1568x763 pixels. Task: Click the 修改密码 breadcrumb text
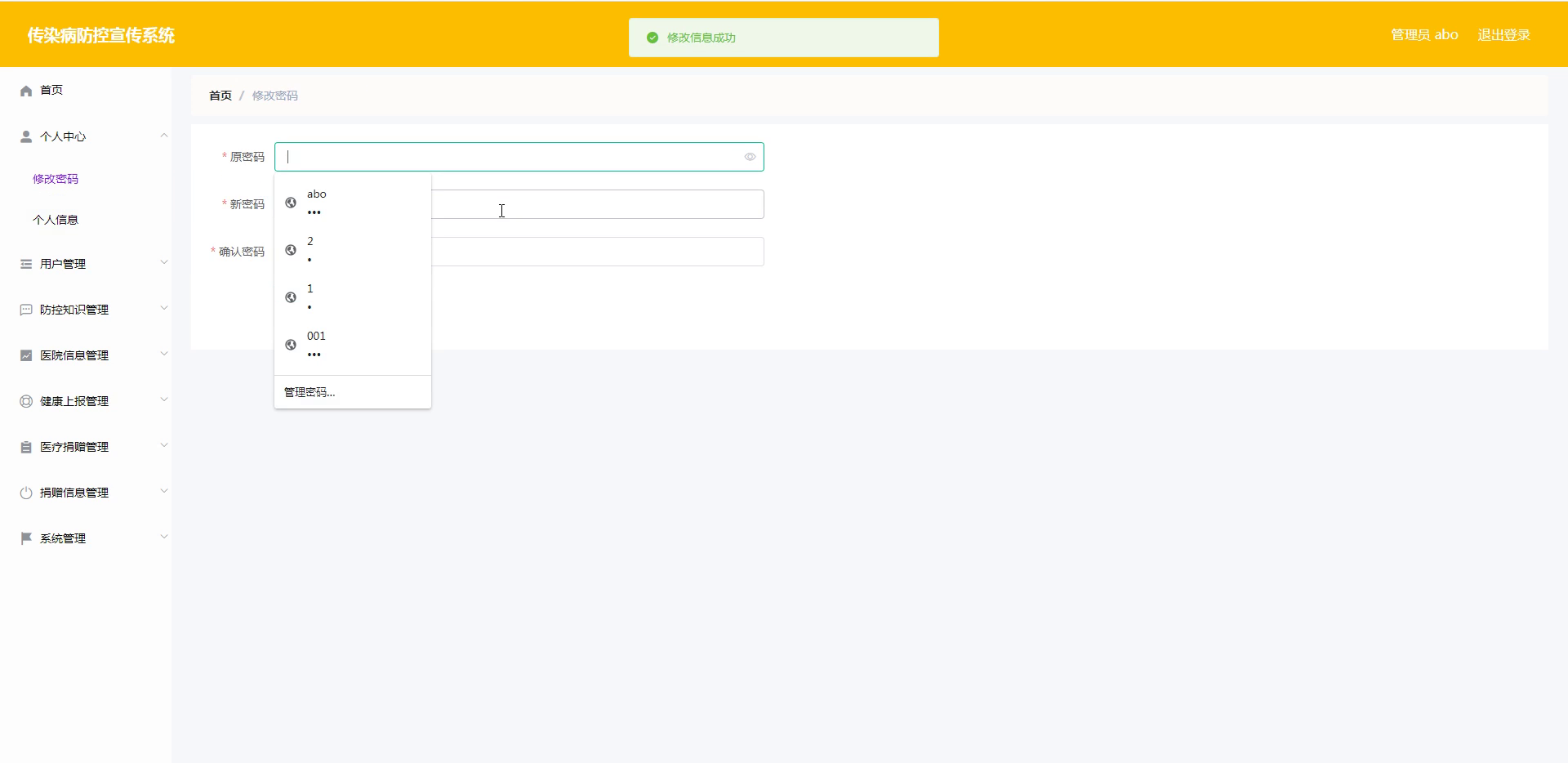[275, 96]
